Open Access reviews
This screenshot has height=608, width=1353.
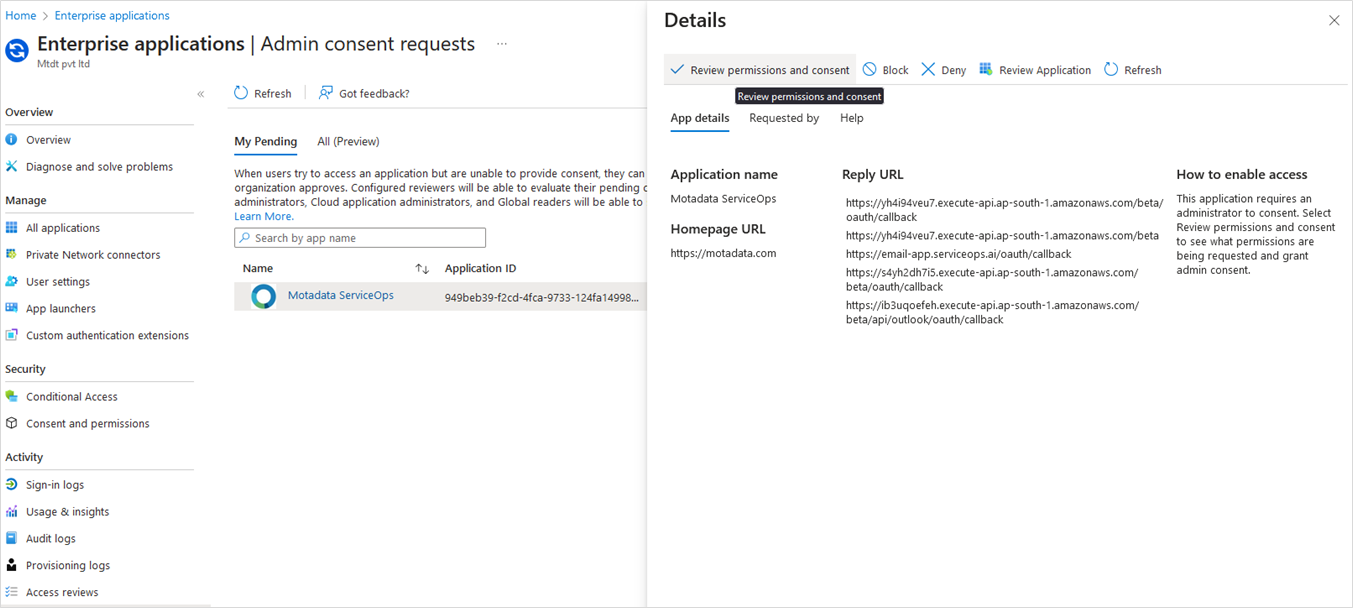click(61, 591)
